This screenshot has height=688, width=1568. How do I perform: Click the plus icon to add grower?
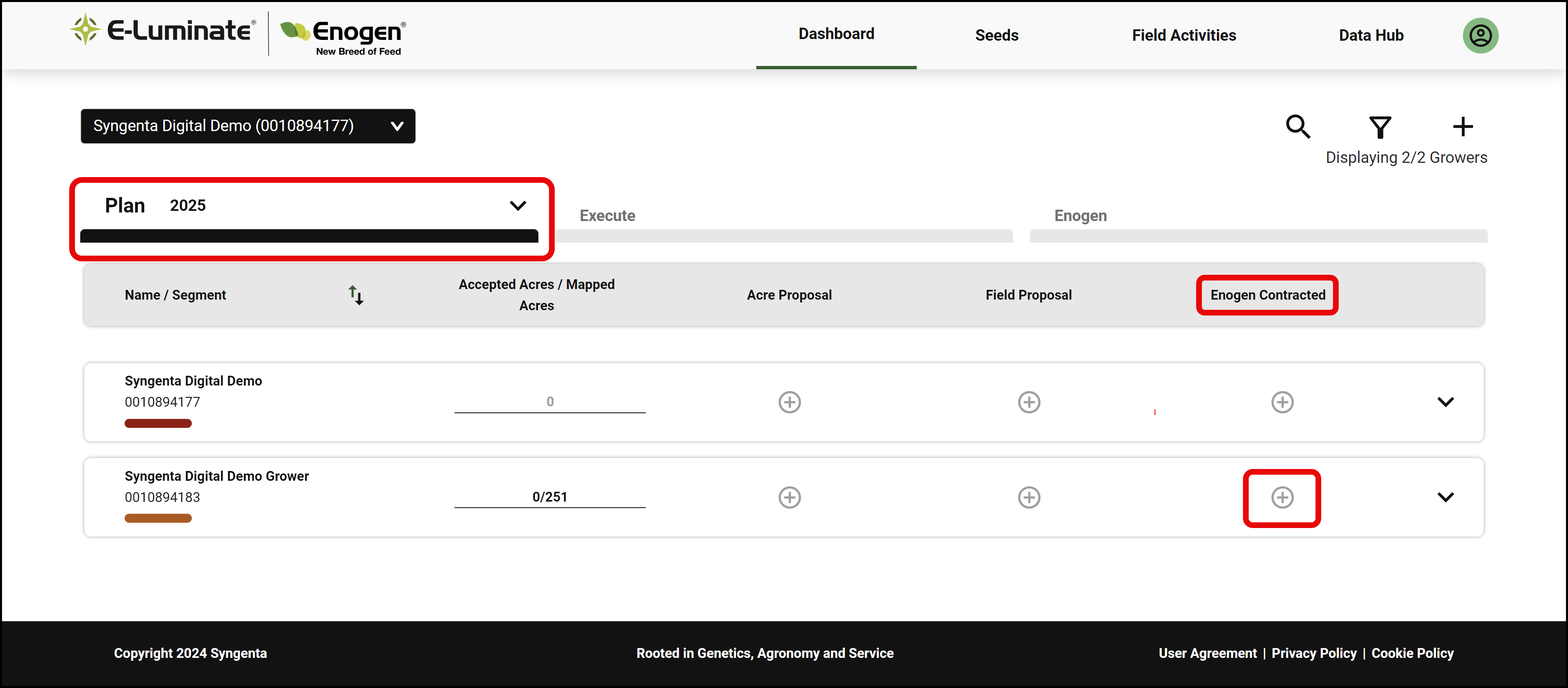[x=1462, y=127]
